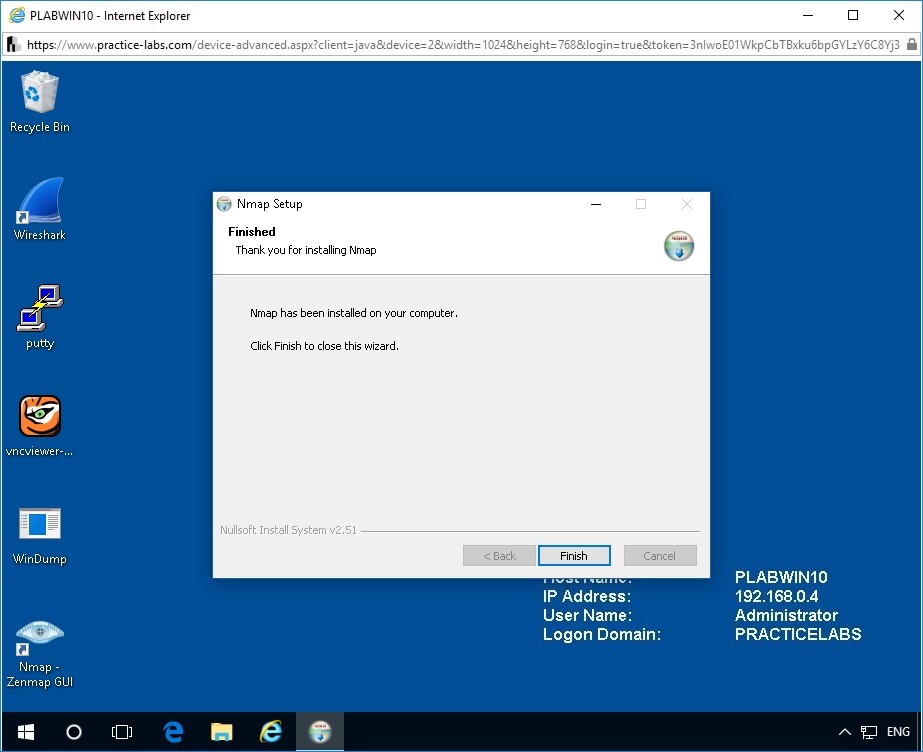923x752 pixels.
Task: Open the Recycle Bin desktop icon
Action: [x=39, y=102]
